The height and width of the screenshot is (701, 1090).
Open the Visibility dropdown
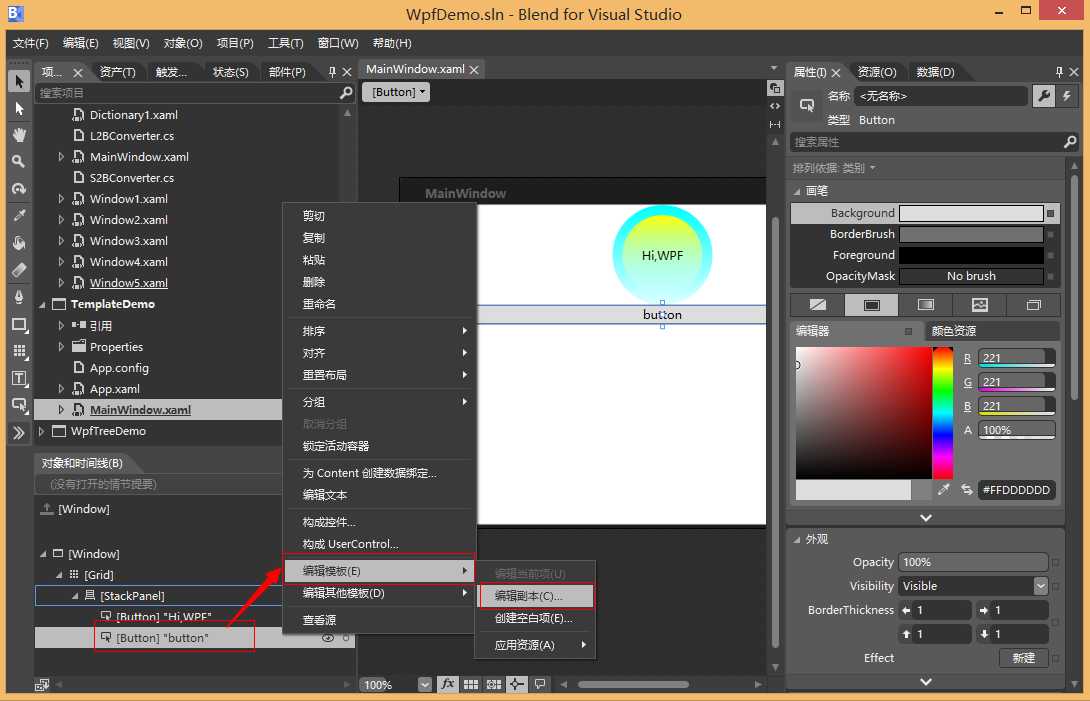click(x=1040, y=586)
